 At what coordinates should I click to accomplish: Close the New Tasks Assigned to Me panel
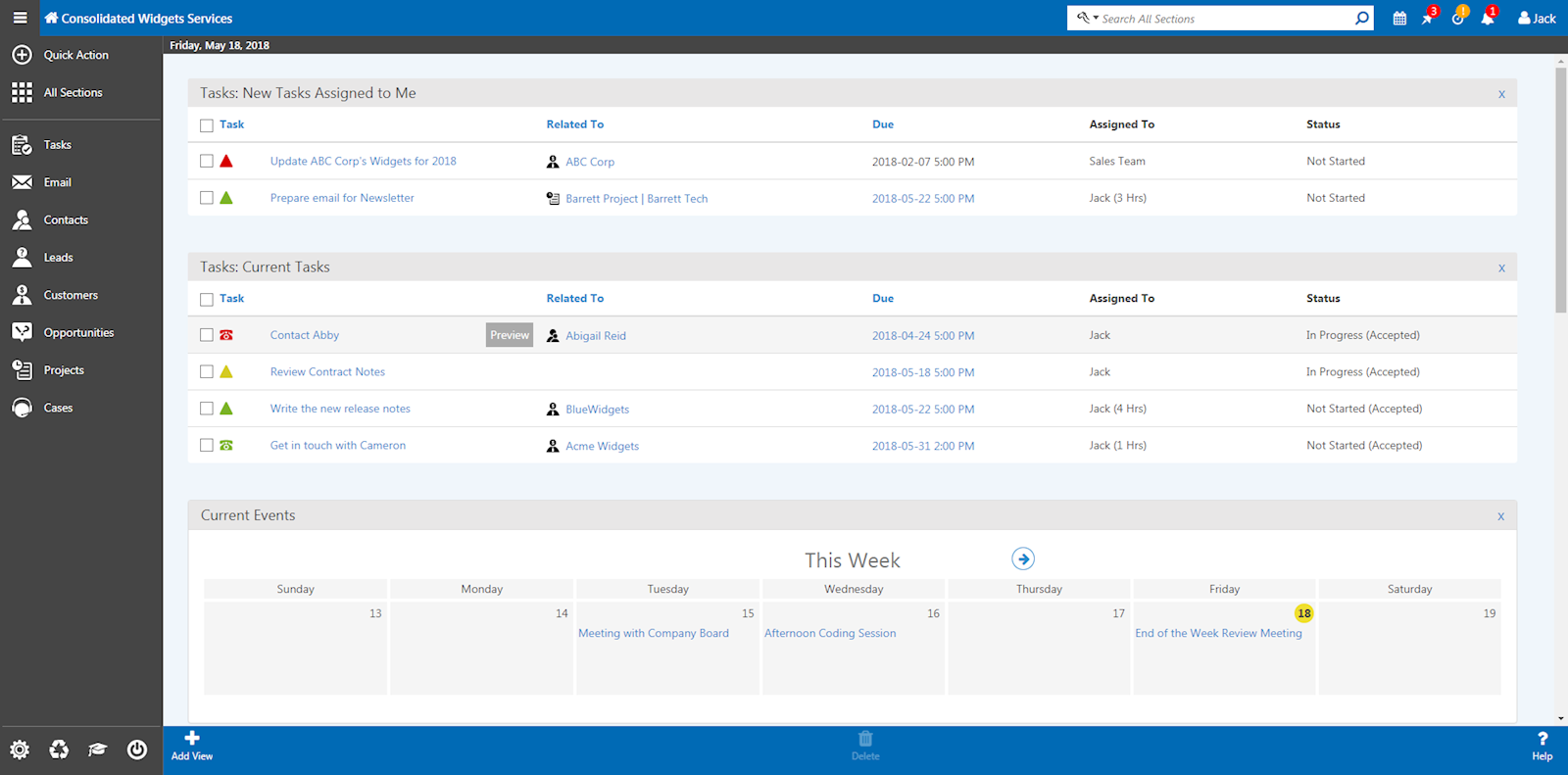pyautogui.click(x=1501, y=94)
